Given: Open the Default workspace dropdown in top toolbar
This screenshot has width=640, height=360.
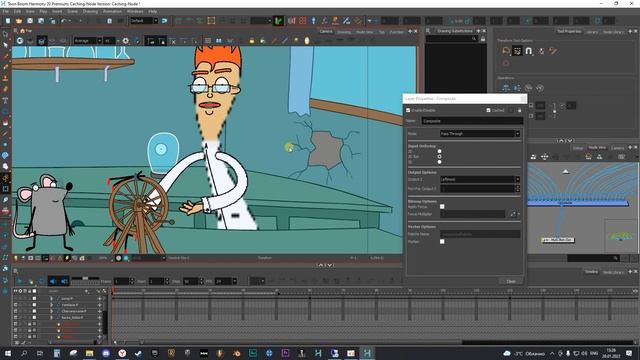Looking at the screenshot, I should click(x=144, y=20).
